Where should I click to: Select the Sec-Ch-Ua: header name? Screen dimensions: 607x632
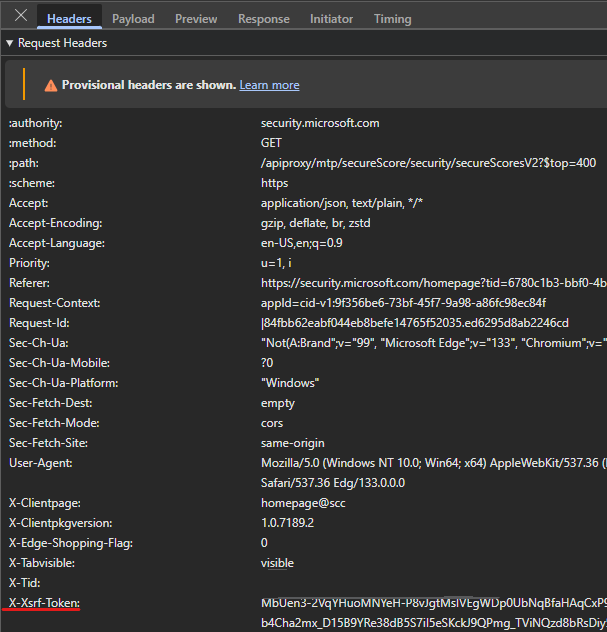point(39,343)
